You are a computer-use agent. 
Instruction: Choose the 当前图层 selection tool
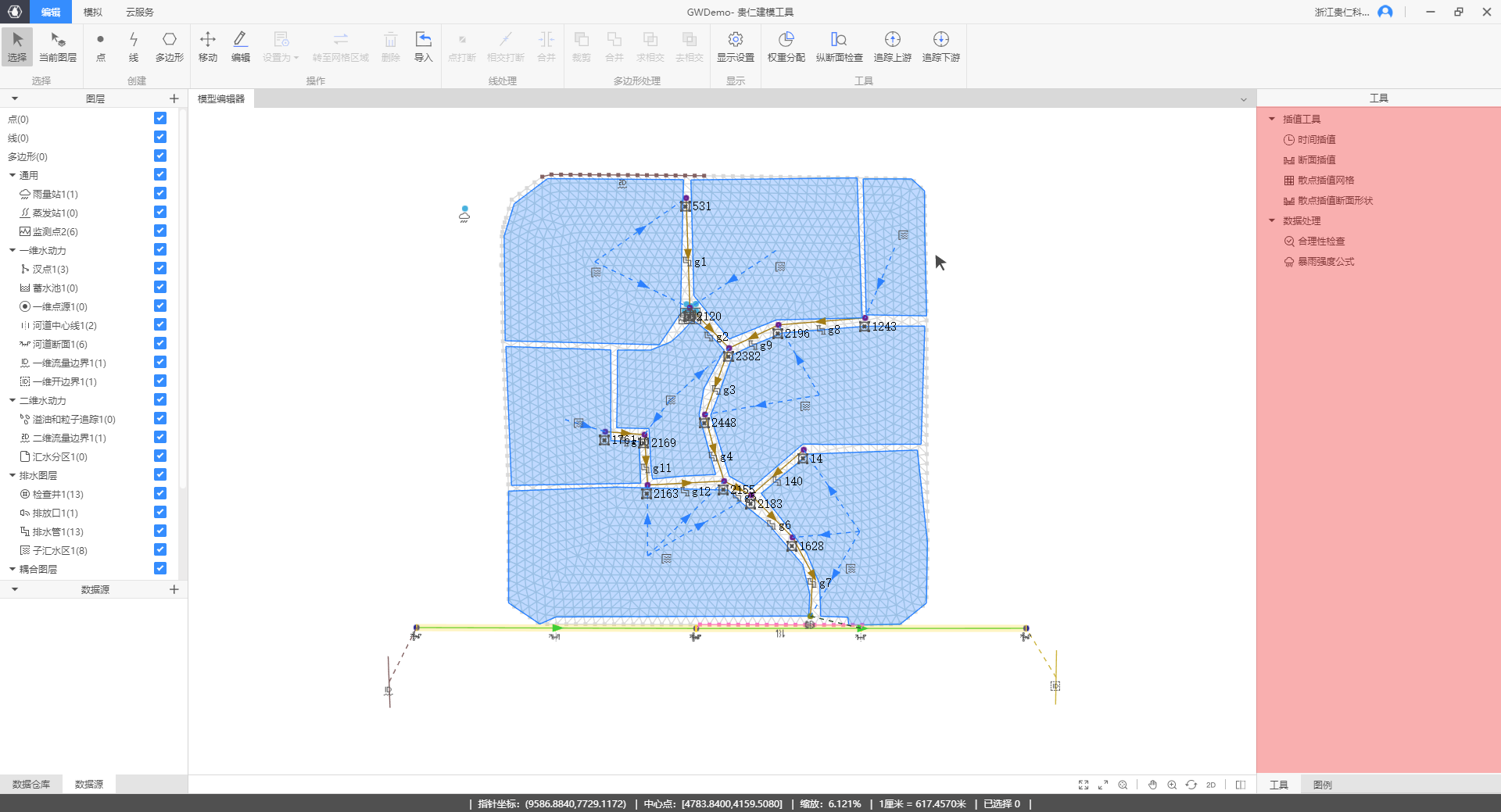click(58, 47)
